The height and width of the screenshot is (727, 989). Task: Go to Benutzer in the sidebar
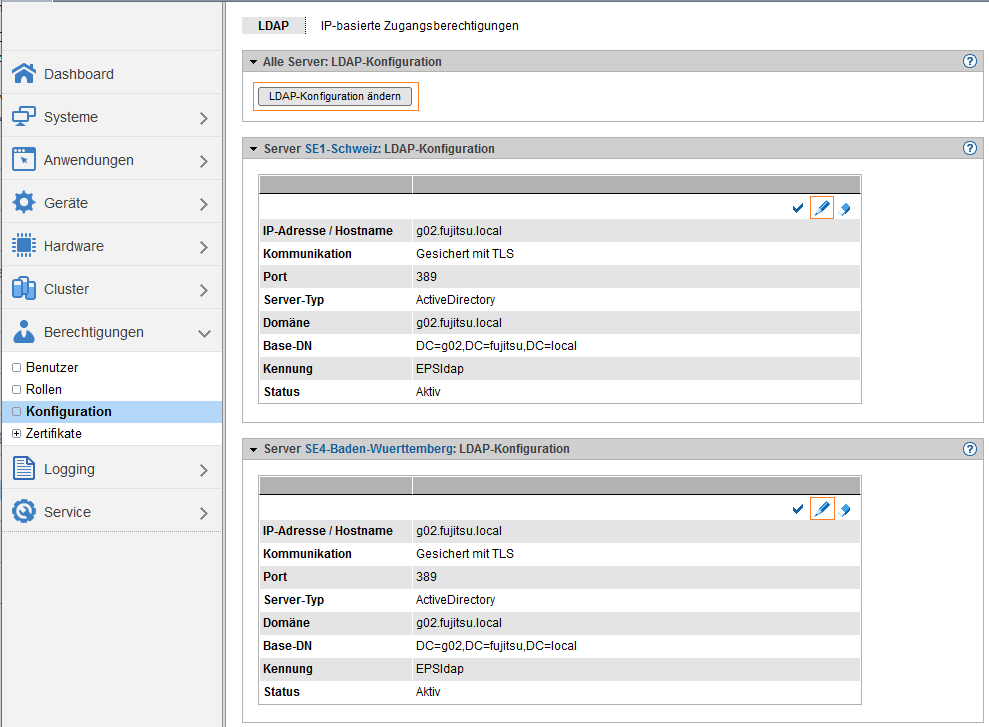click(52, 368)
